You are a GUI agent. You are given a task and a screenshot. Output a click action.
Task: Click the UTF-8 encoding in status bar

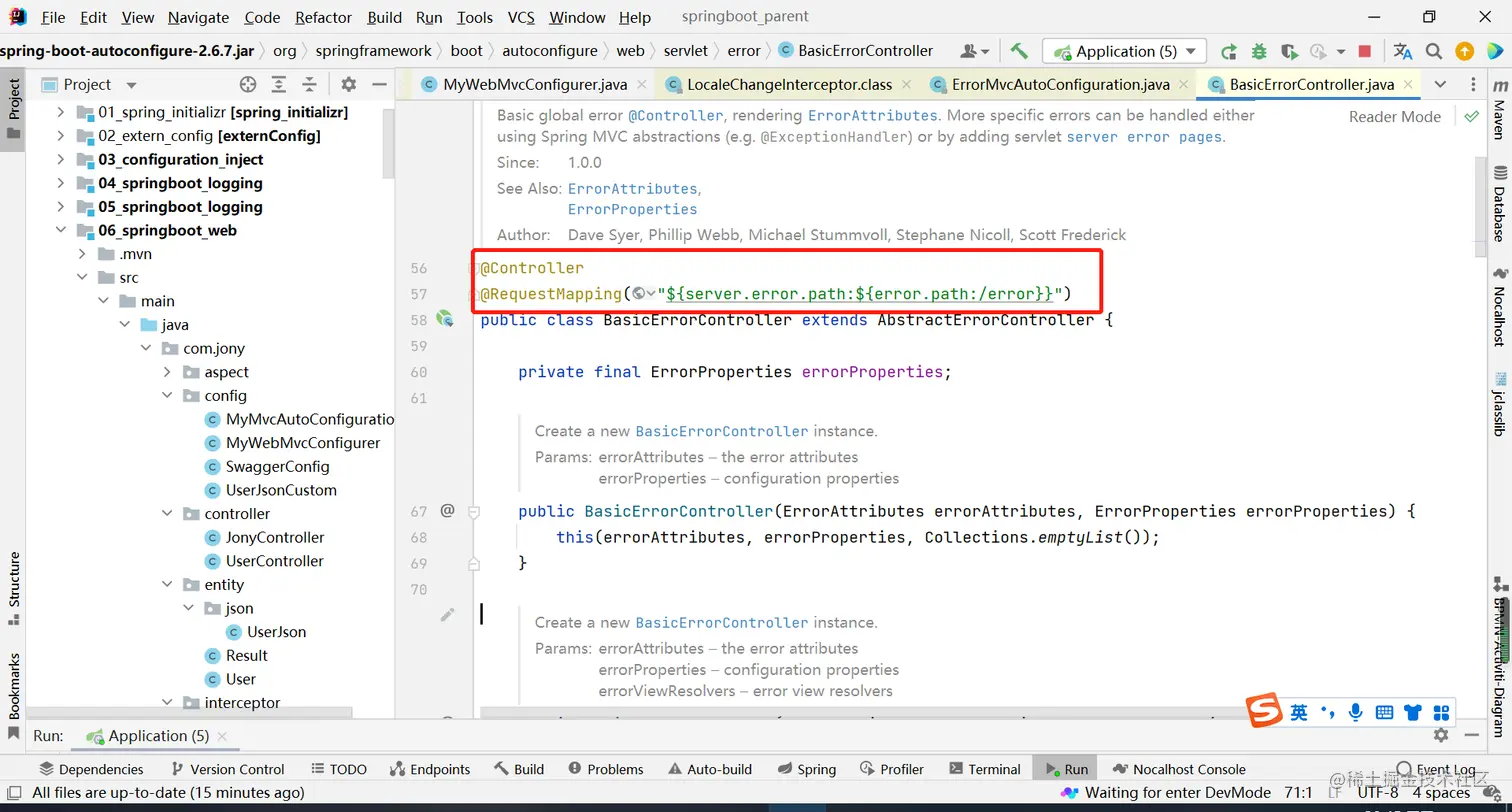[1378, 792]
